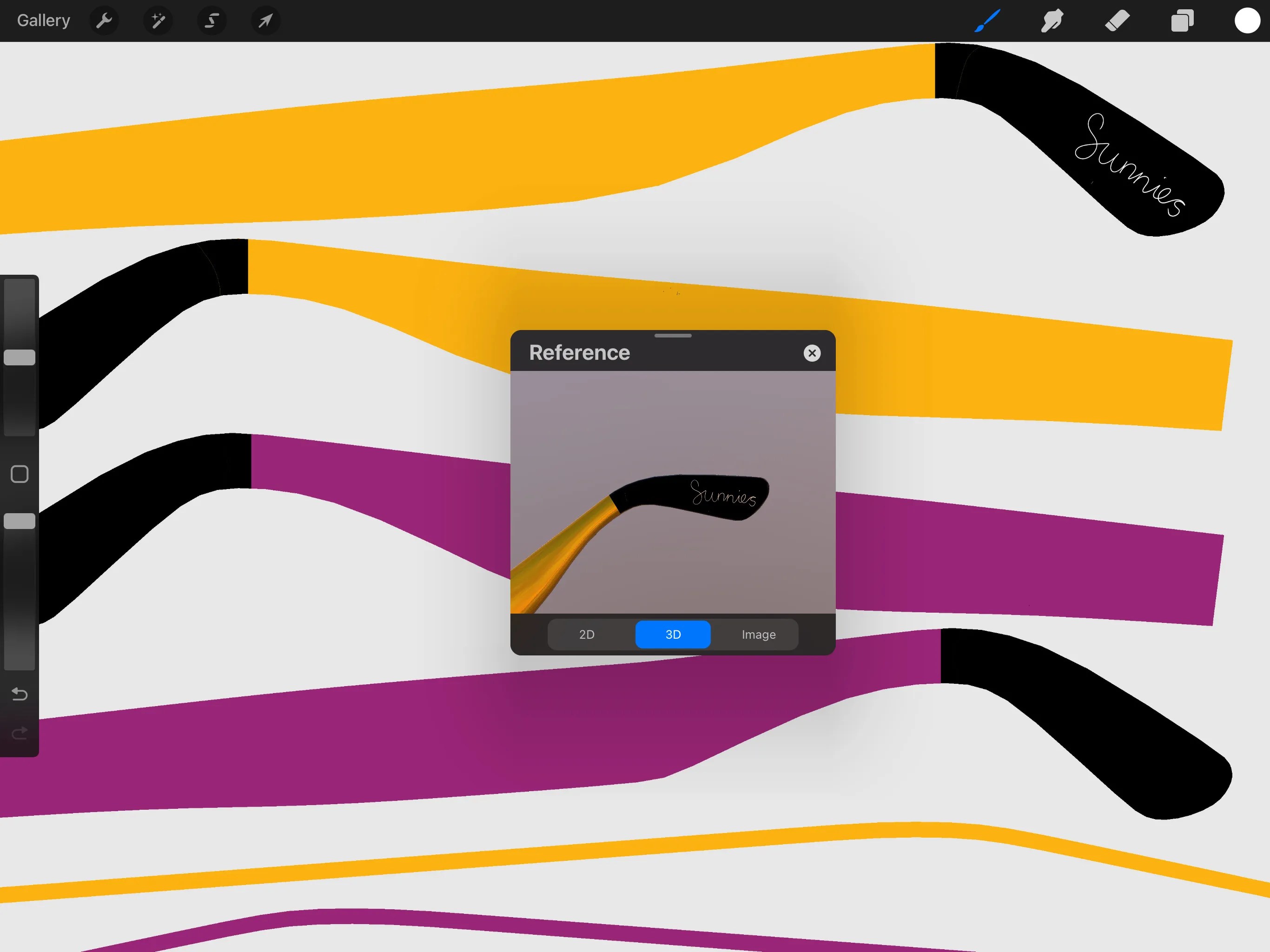Open the Actions menu with the wrench icon
1270x952 pixels.
(x=104, y=20)
